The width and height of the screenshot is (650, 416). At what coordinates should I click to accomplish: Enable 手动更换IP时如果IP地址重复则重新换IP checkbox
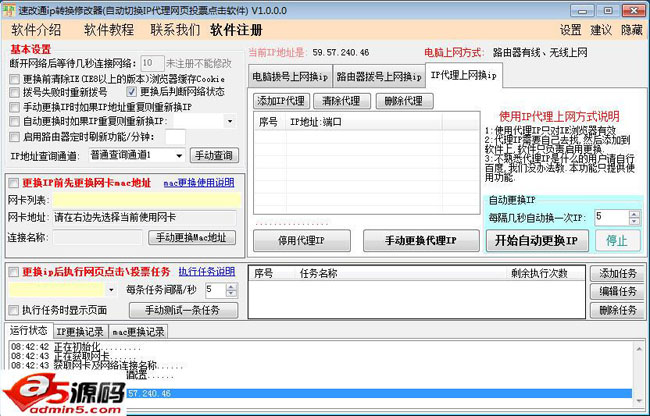15,107
